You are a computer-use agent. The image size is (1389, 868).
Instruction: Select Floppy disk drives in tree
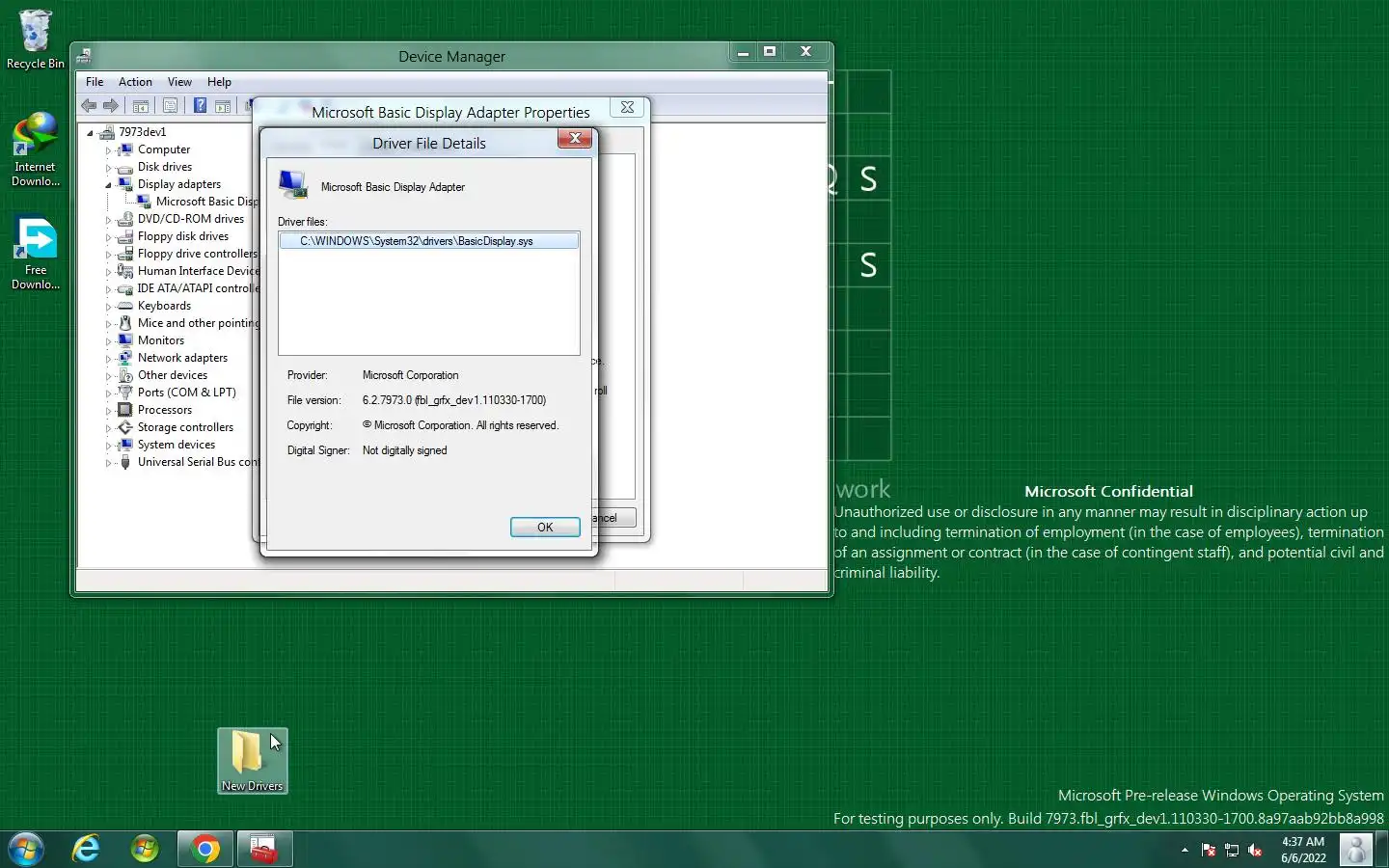click(183, 236)
